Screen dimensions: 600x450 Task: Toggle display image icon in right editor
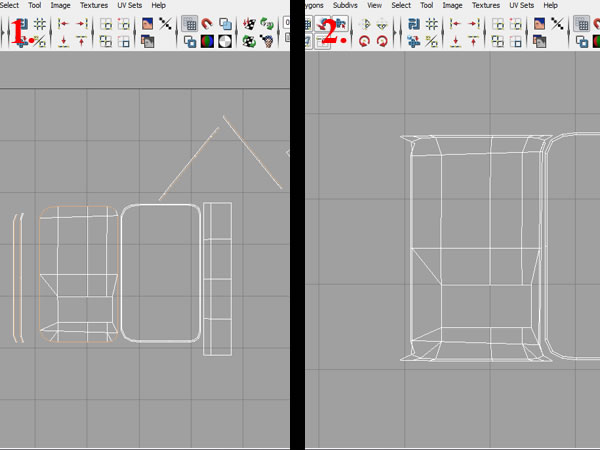tap(539, 24)
